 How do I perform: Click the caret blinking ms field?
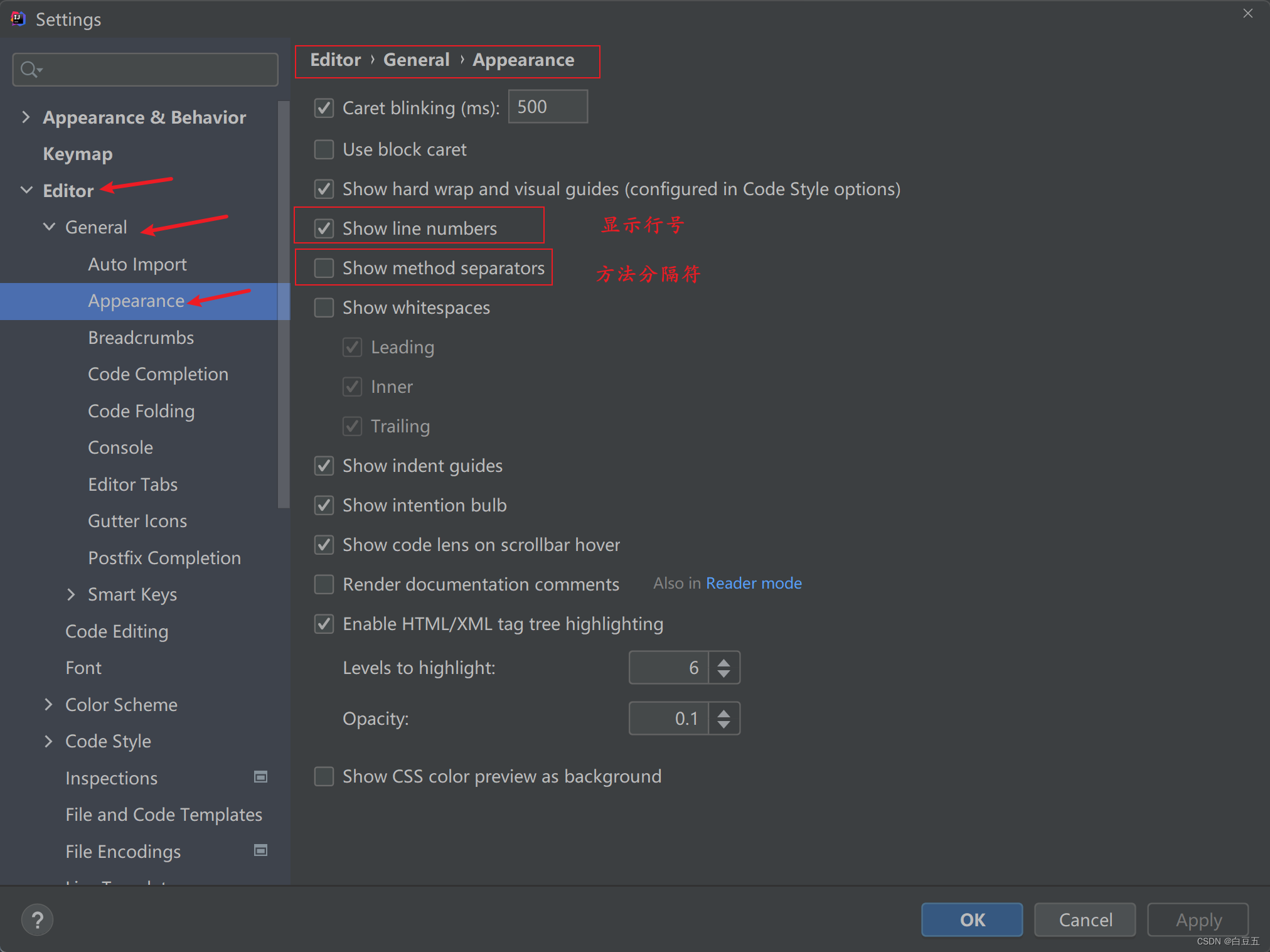pyautogui.click(x=548, y=107)
